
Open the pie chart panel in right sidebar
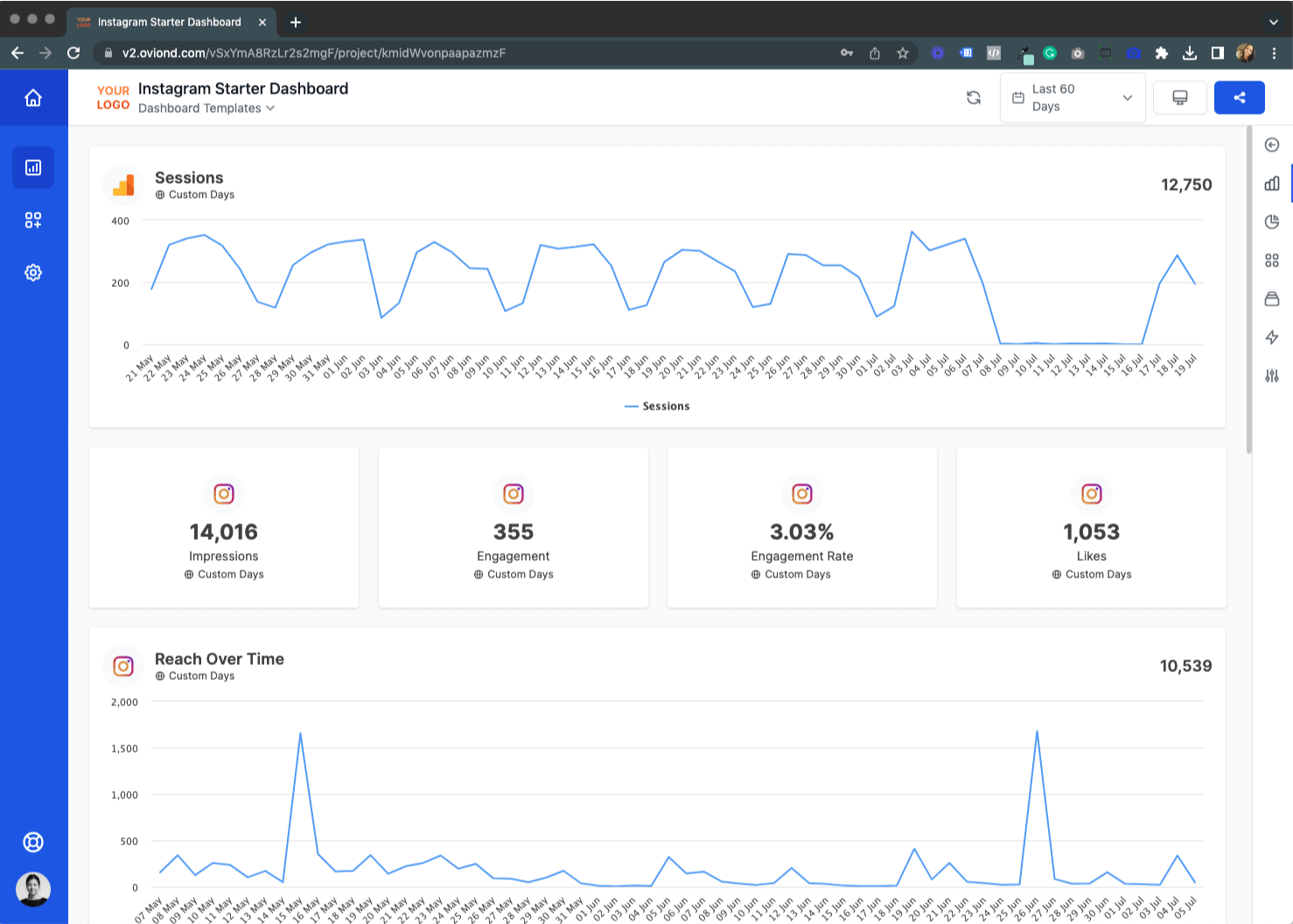click(x=1272, y=221)
